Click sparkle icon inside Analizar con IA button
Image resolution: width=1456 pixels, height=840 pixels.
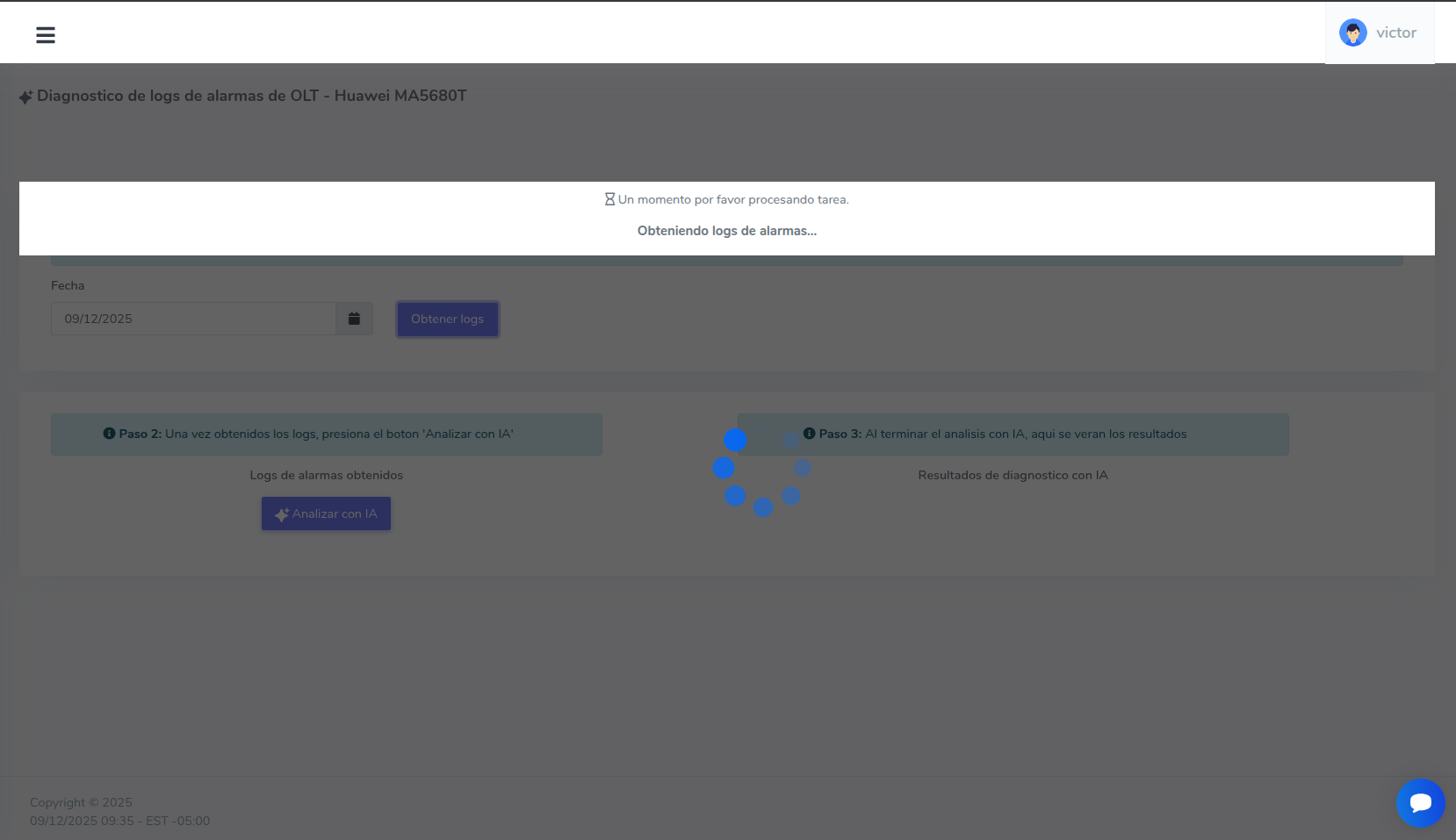click(x=282, y=514)
